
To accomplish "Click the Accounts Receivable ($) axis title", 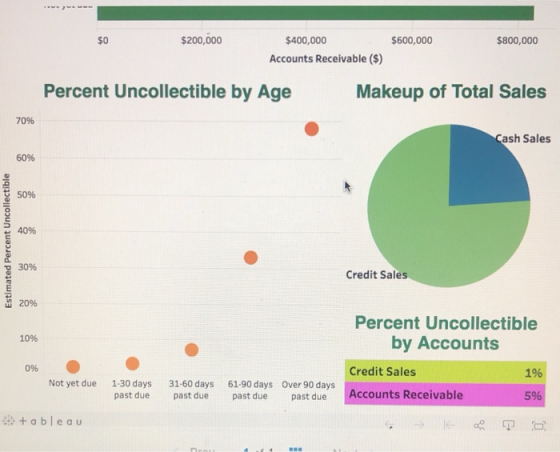I will point(326,59).
